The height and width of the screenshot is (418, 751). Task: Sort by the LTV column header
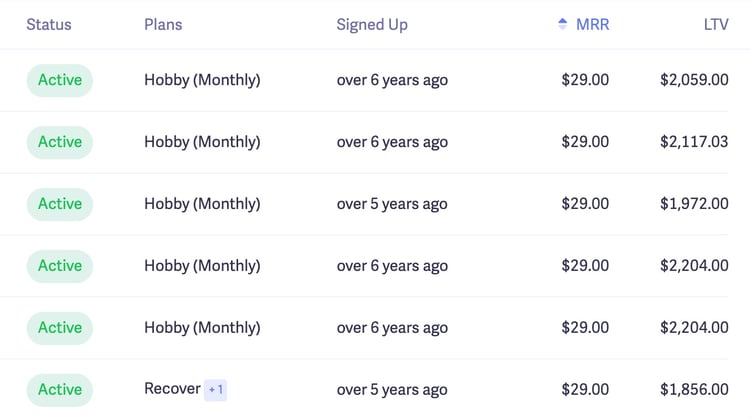(x=716, y=24)
